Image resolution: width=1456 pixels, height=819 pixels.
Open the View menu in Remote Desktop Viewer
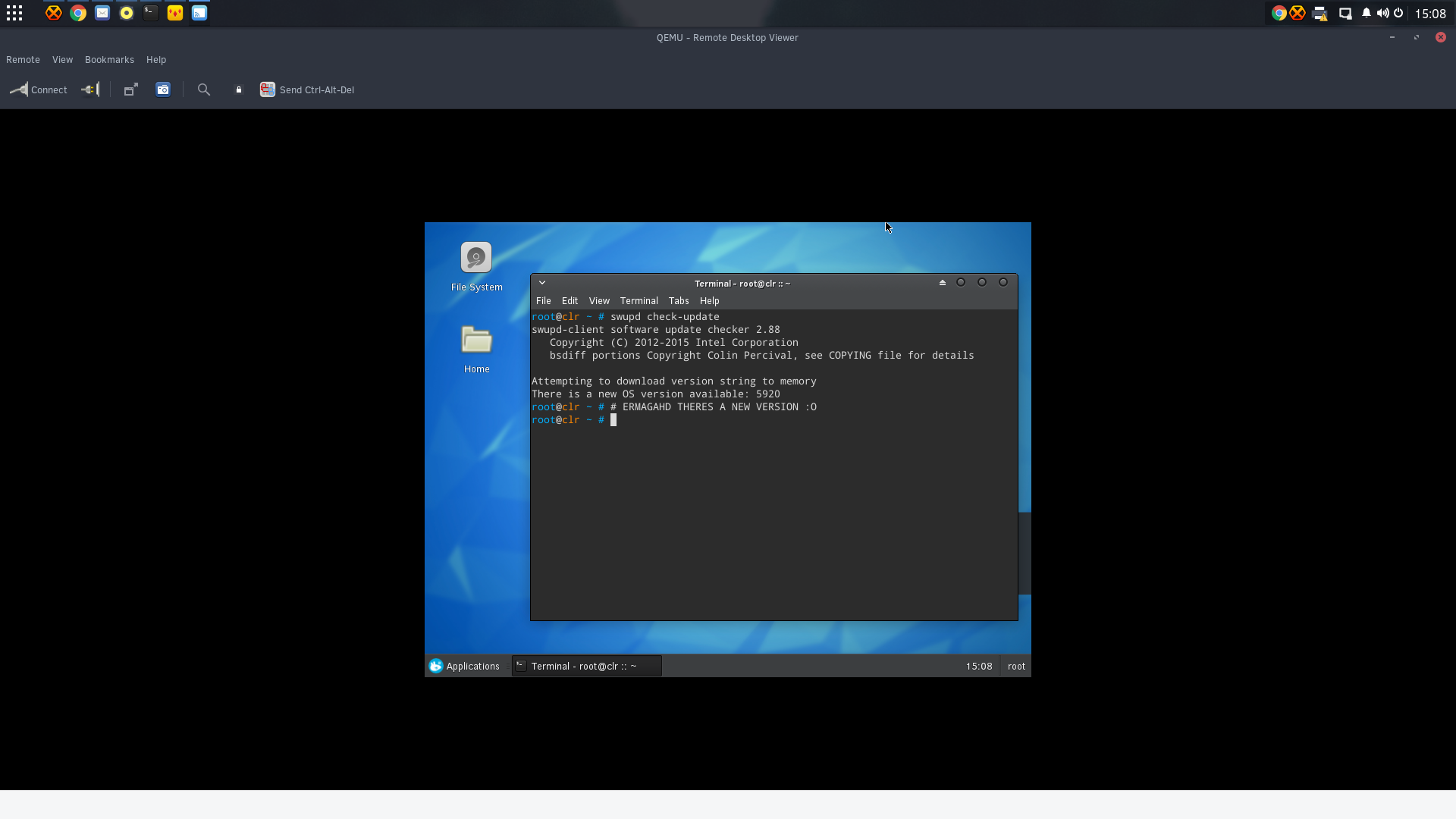(x=62, y=59)
